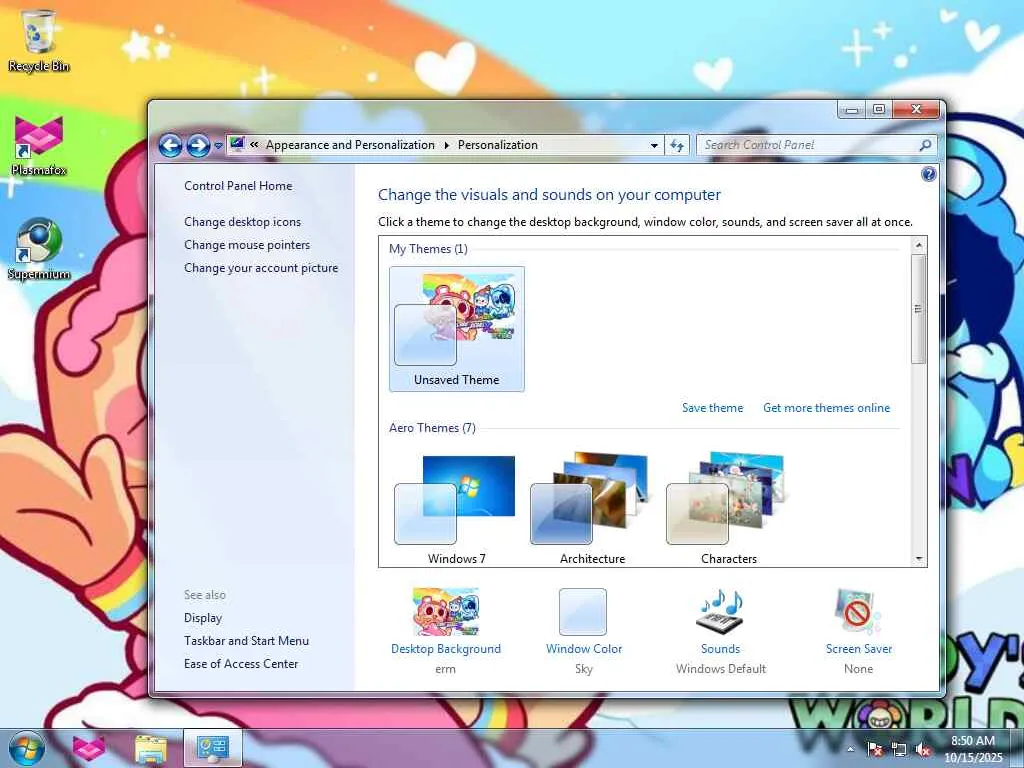The image size is (1024, 768).
Task: Open Display under See also
Action: (203, 618)
